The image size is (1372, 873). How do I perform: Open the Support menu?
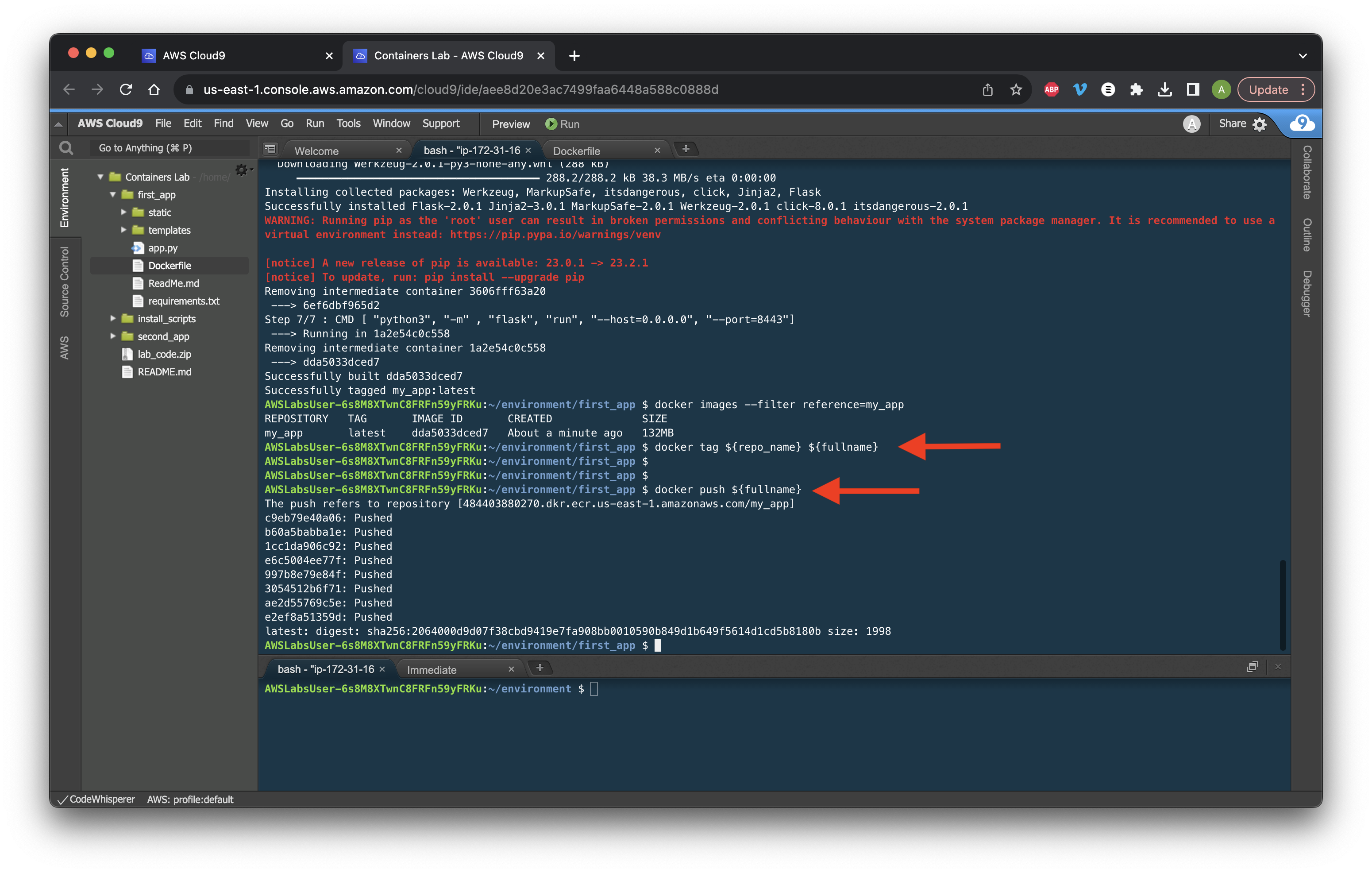tap(440, 123)
